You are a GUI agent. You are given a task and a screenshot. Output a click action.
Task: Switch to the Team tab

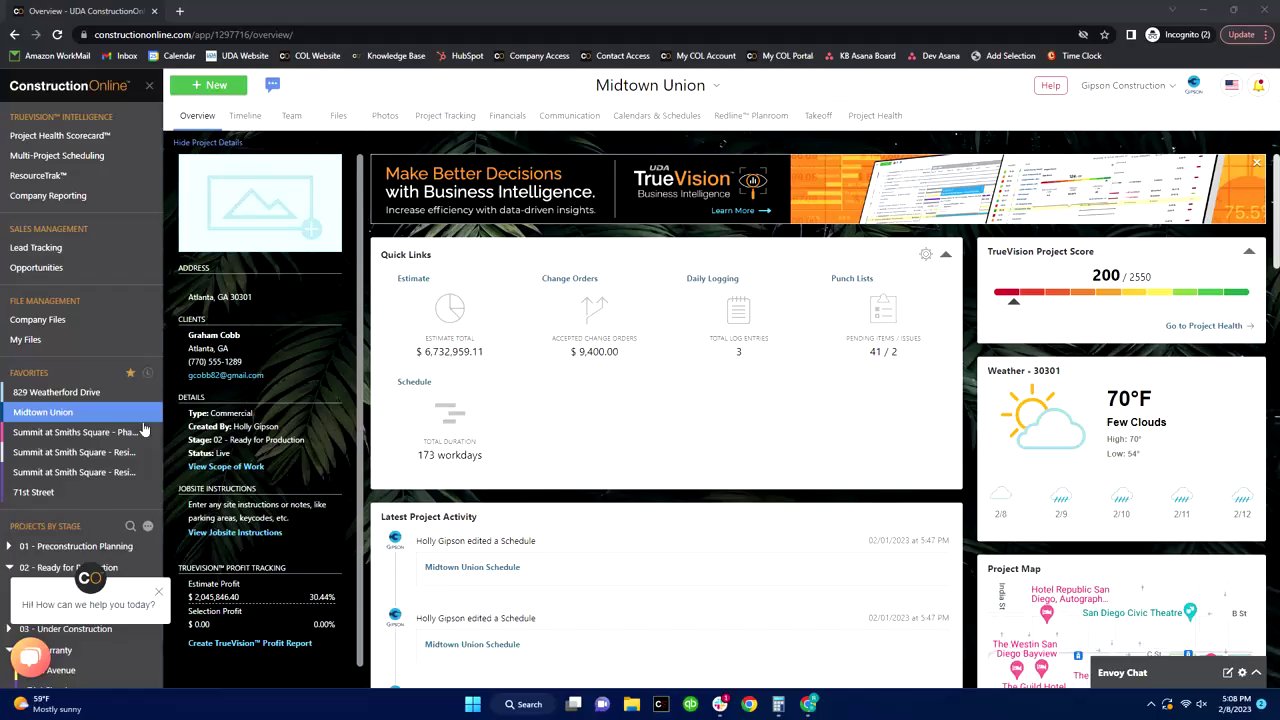point(291,116)
